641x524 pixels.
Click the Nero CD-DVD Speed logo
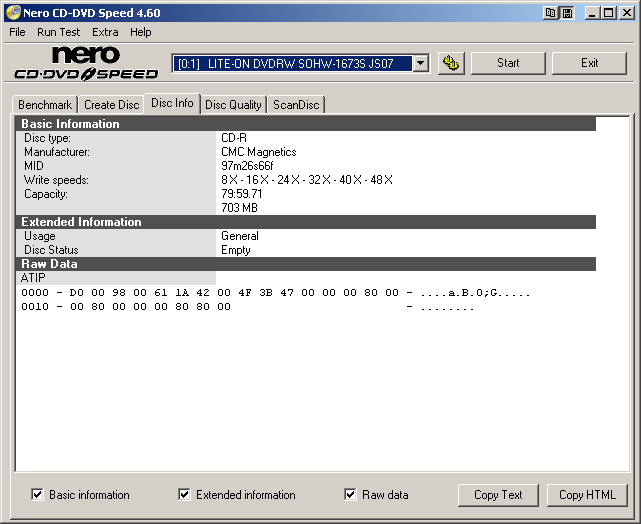[86, 63]
